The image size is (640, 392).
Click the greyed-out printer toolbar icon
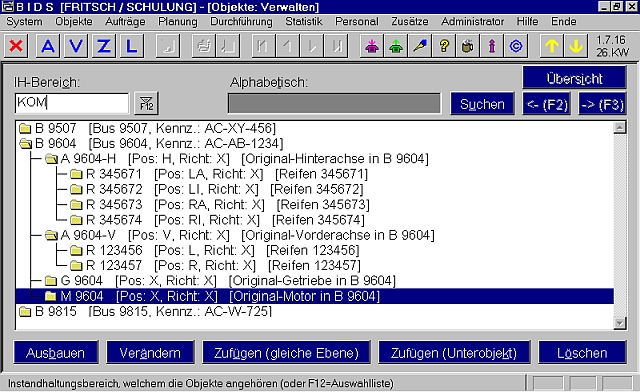[204, 46]
